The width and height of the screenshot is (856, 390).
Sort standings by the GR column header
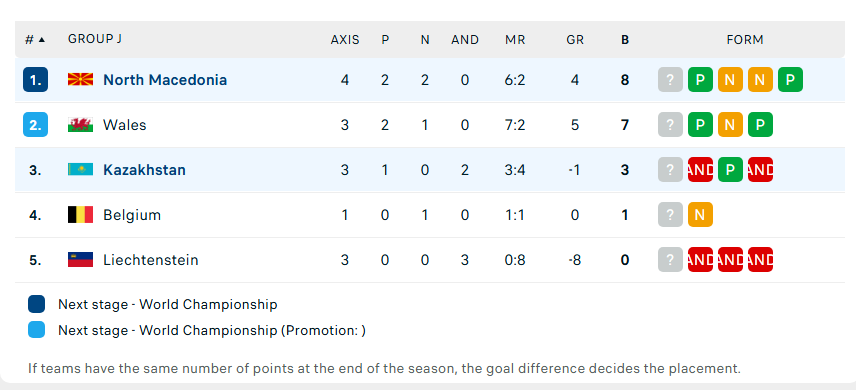click(x=575, y=40)
